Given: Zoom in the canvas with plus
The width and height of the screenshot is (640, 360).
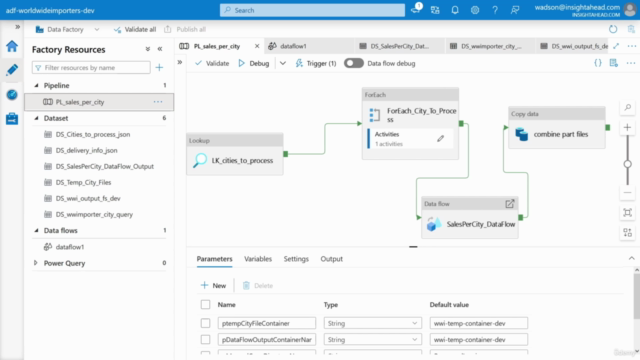Looking at the screenshot, I should point(627,127).
